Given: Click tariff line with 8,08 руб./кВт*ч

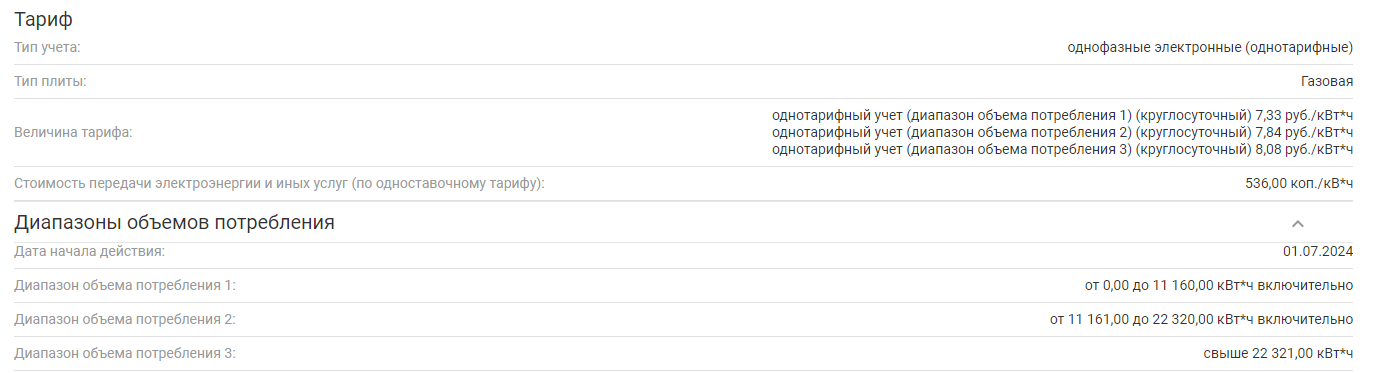Looking at the screenshot, I should (1063, 149).
